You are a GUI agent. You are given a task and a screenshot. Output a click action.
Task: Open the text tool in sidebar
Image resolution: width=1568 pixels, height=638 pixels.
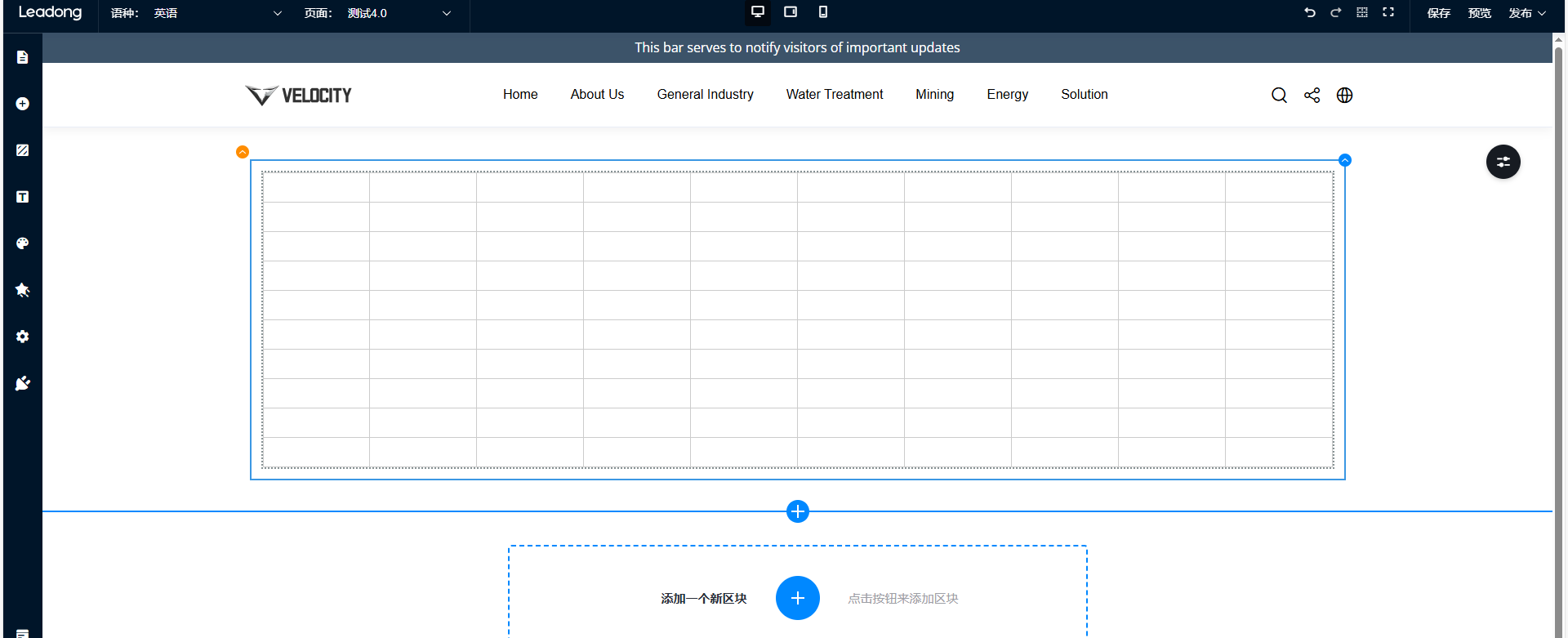[23, 197]
